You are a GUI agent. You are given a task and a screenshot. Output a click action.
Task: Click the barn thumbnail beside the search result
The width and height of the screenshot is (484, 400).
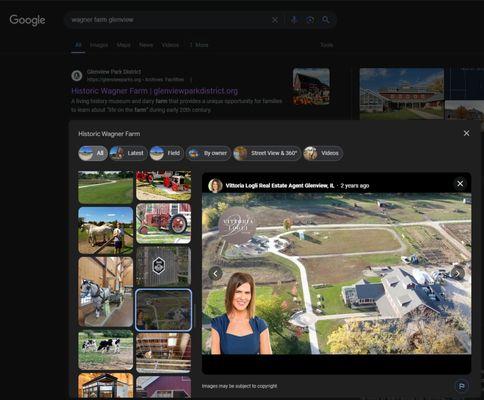[311, 87]
